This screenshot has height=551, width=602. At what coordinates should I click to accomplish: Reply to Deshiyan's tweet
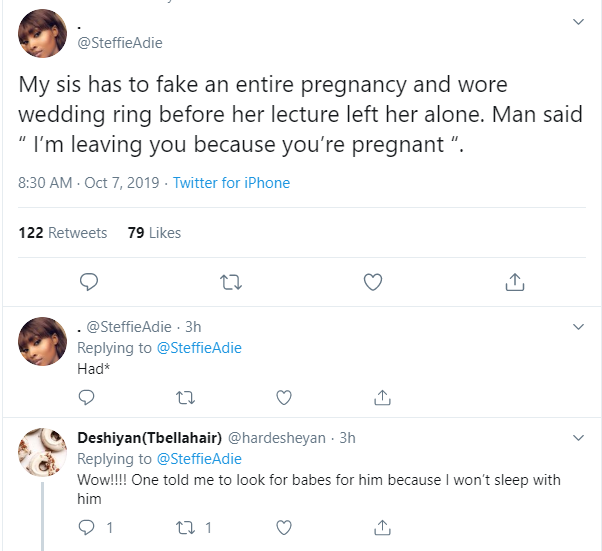point(87,527)
